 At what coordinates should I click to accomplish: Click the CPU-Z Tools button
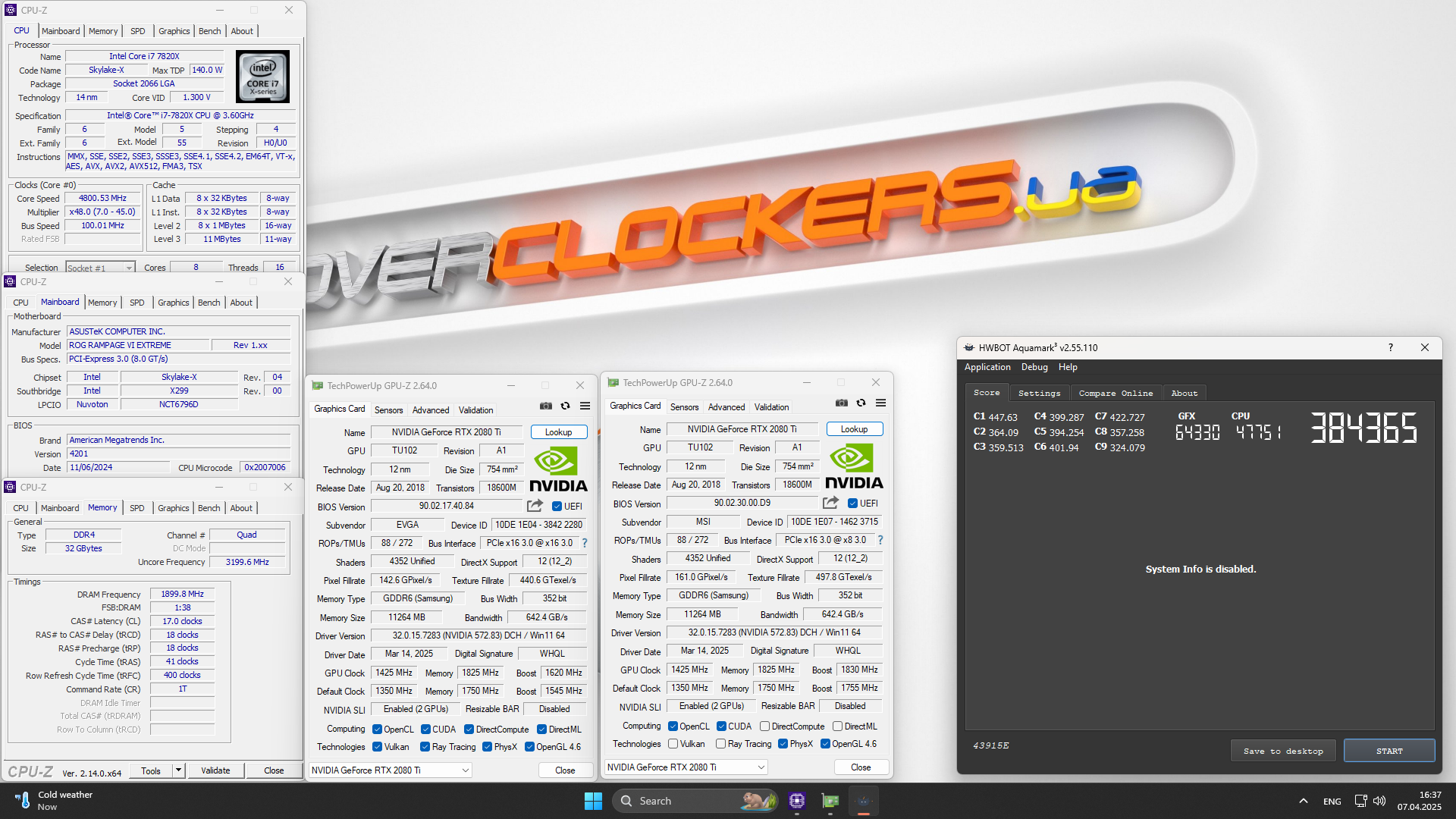[151, 770]
